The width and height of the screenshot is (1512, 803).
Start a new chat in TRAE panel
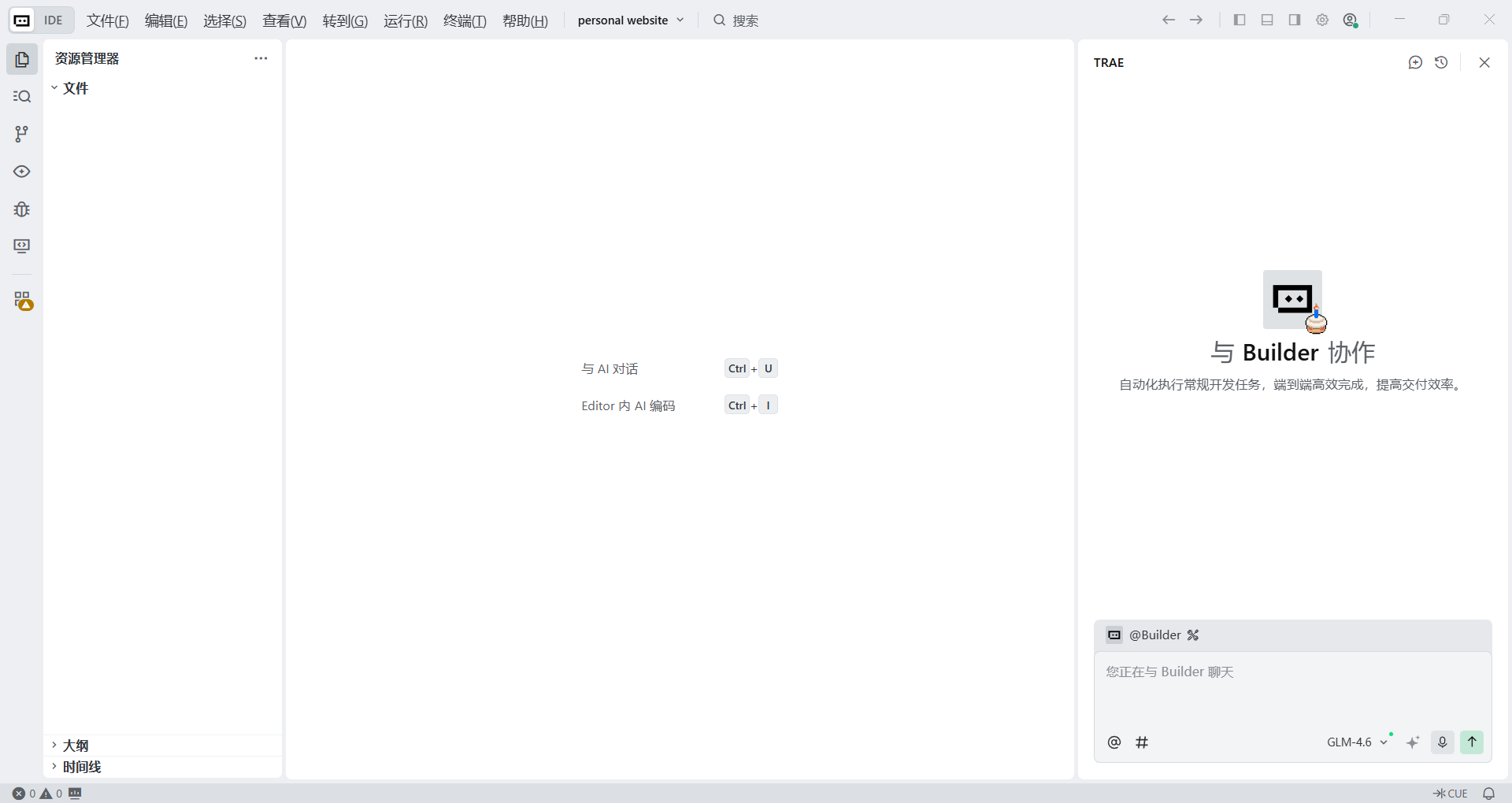point(1415,63)
